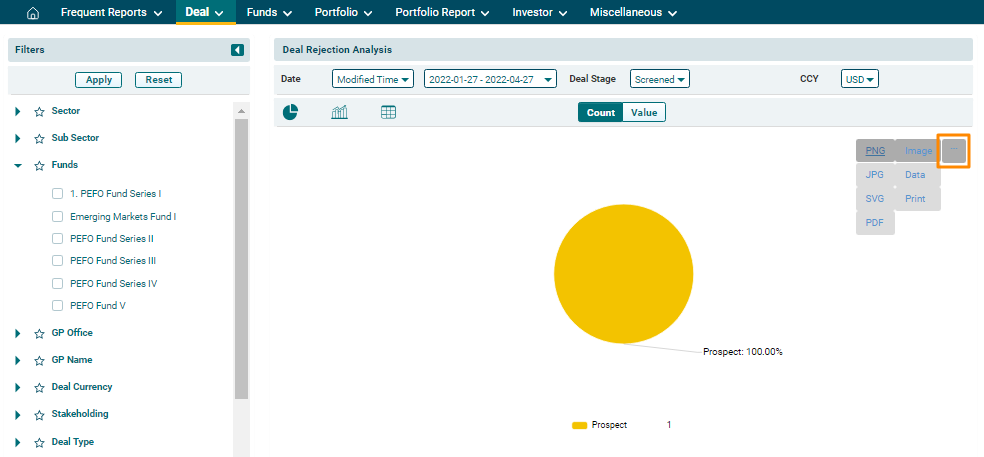Switch to table grid view icon
The width and height of the screenshot is (984, 457).
[x=389, y=112]
